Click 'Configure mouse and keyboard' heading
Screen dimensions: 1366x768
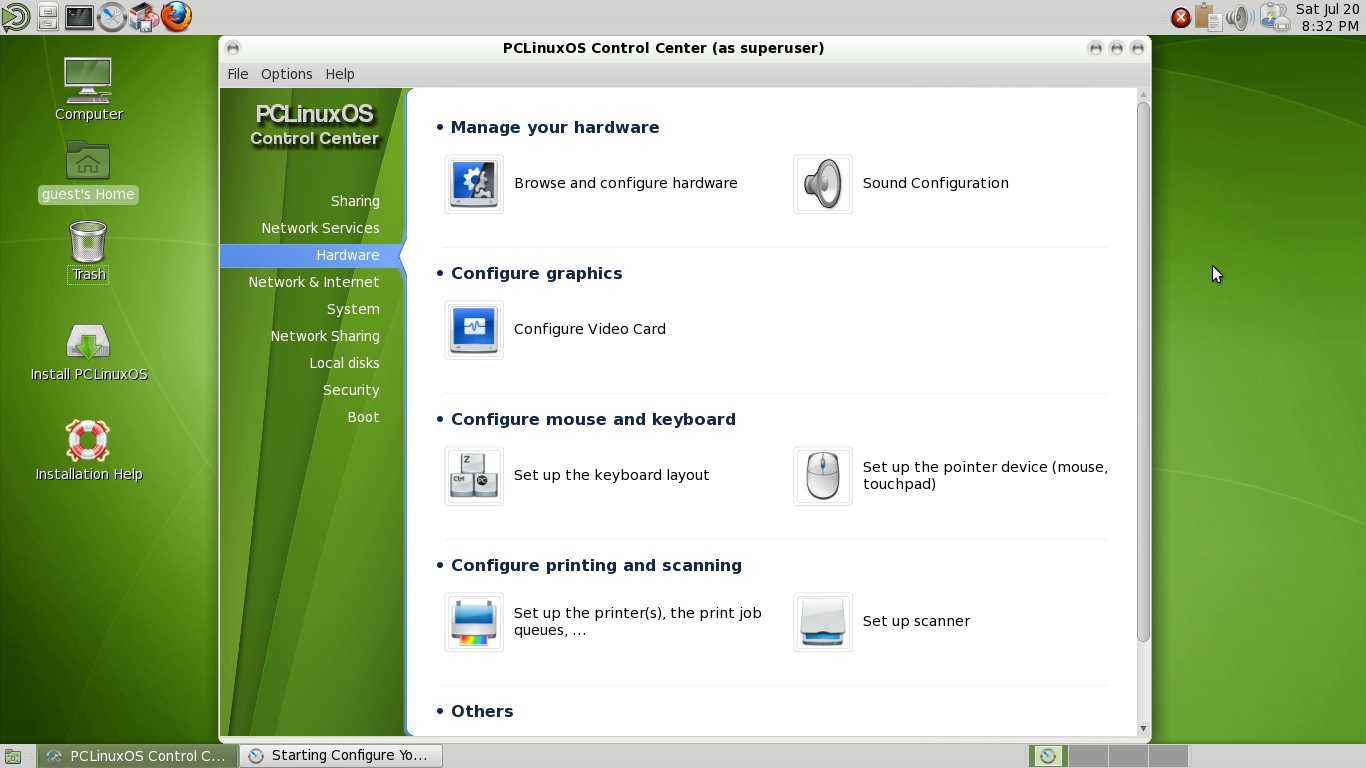pos(593,419)
